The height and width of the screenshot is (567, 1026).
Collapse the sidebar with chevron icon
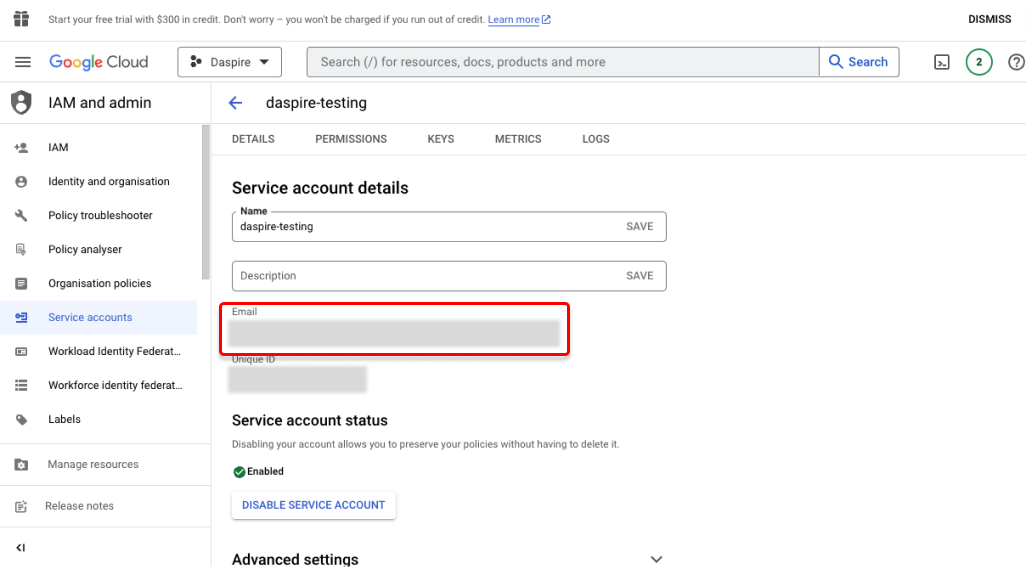coord(21,548)
